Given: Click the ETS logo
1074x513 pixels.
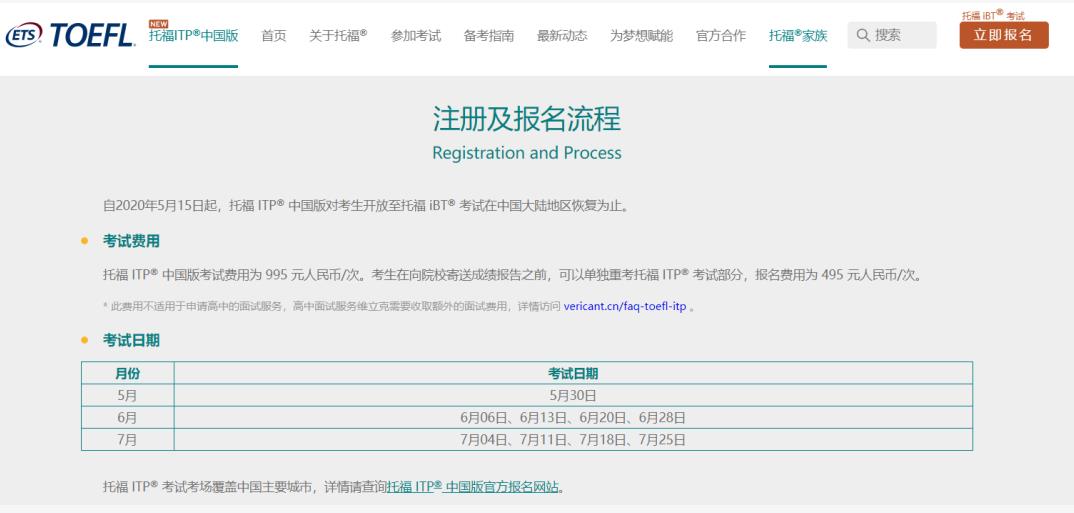Looking at the screenshot, I should tap(24, 35).
